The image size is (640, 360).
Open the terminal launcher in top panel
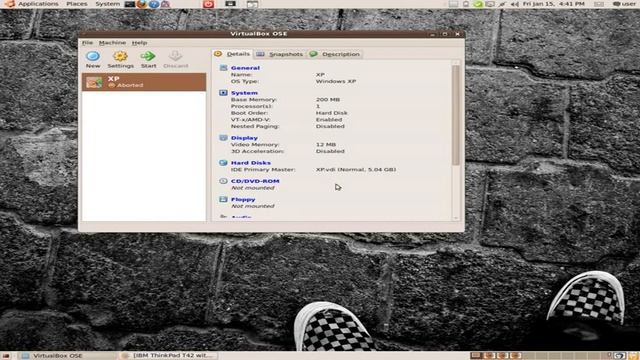coord(130,4)
